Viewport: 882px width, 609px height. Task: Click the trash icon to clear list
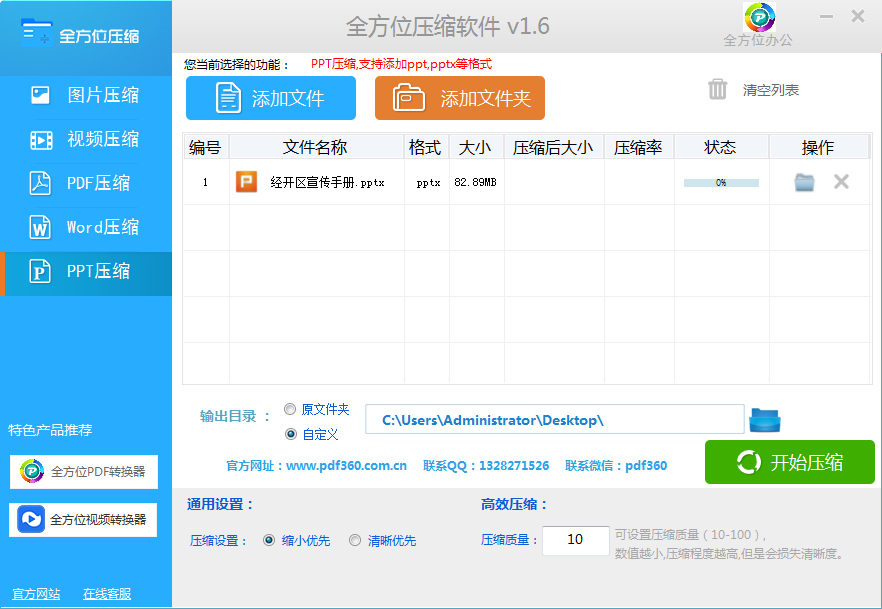click(717, 90)
